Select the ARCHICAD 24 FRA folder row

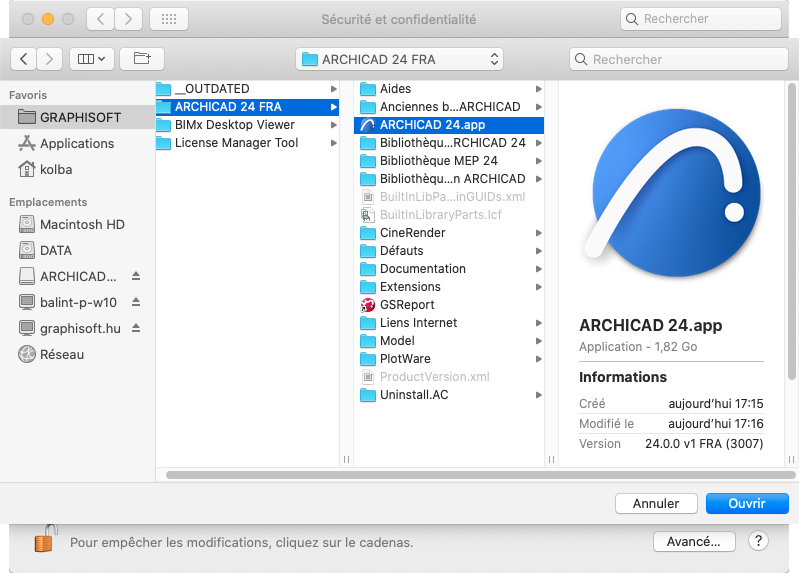247,107
